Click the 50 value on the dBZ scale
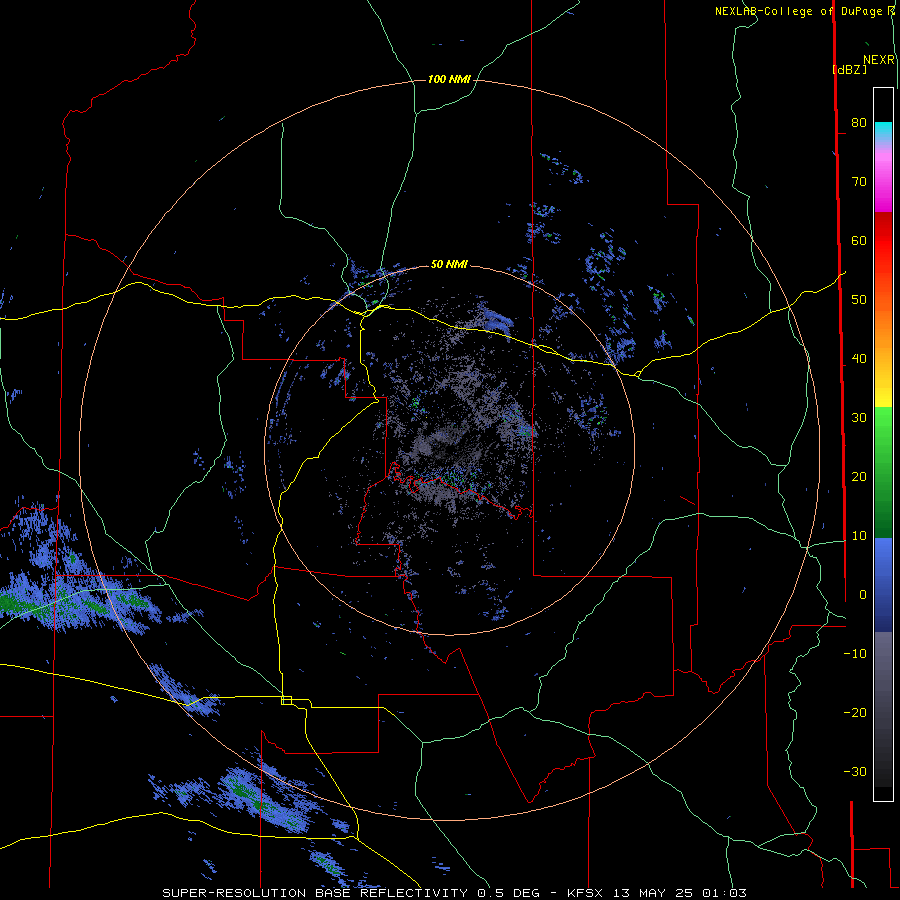 point(859,300)
